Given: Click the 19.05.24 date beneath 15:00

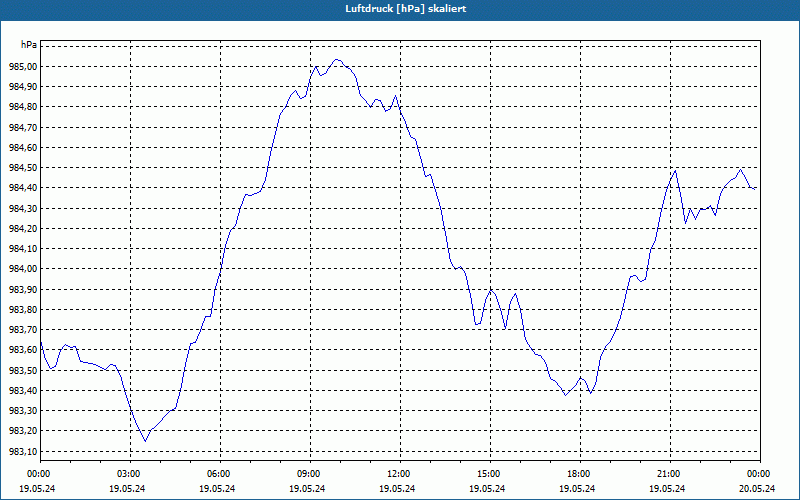Looking at the screenshot, I should (x=487, y=488).
